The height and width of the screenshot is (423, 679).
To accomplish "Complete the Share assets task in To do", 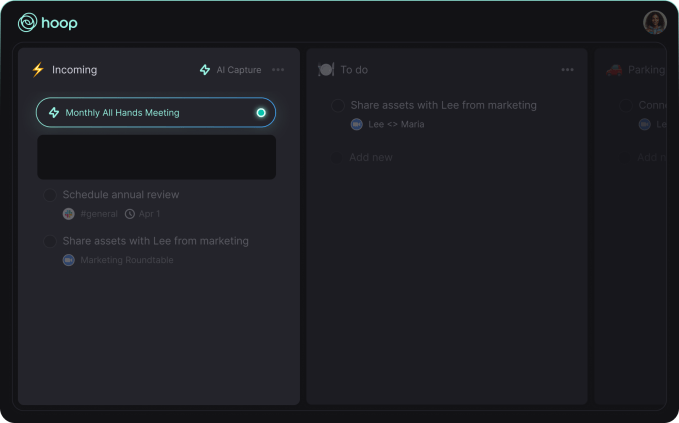I will [x=338, y=105].
